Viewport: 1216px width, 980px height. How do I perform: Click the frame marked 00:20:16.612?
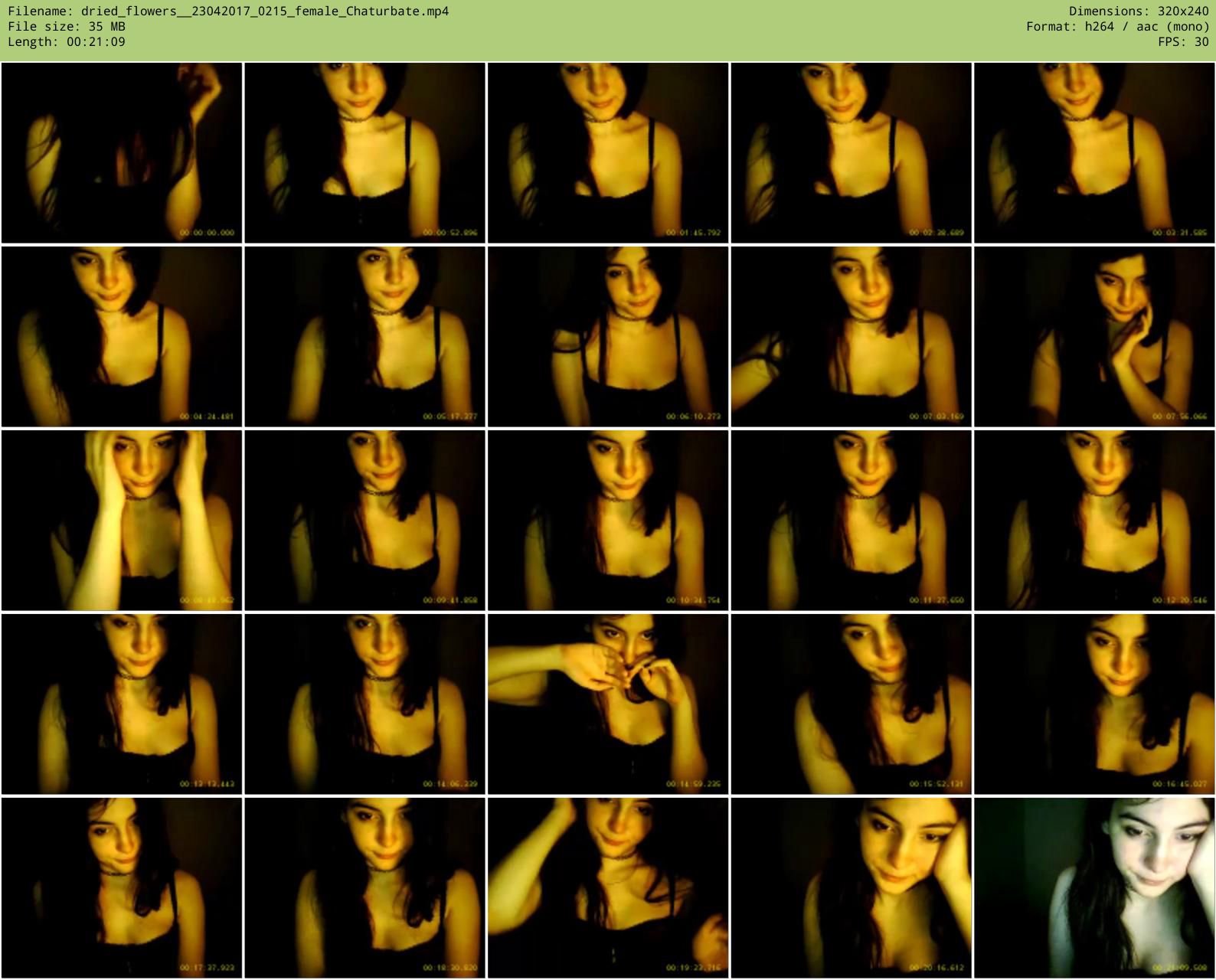(x=851, y=888)
